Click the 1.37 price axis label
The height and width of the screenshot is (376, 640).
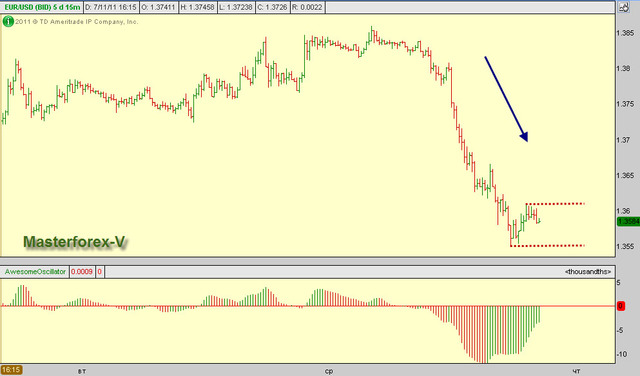point(624,140)
